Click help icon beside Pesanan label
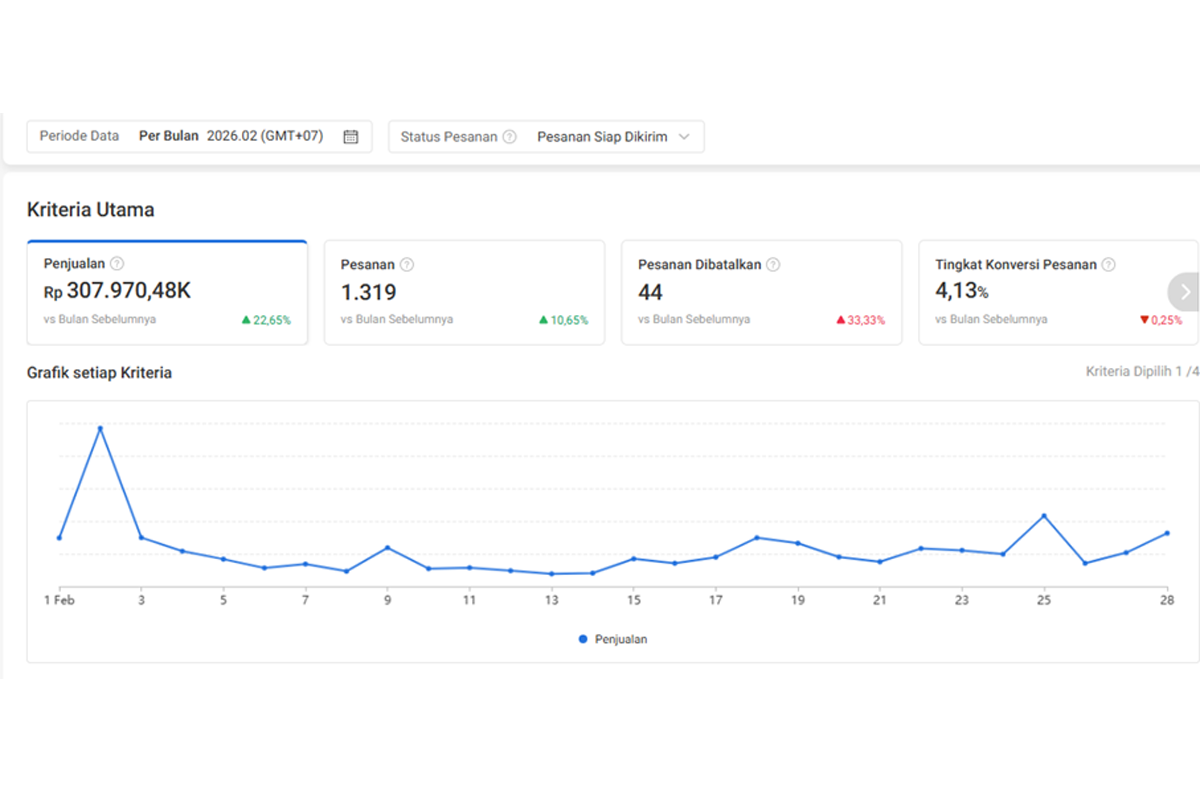The height and width of the screenshot is (800, 1200). (x=406, y=265)
